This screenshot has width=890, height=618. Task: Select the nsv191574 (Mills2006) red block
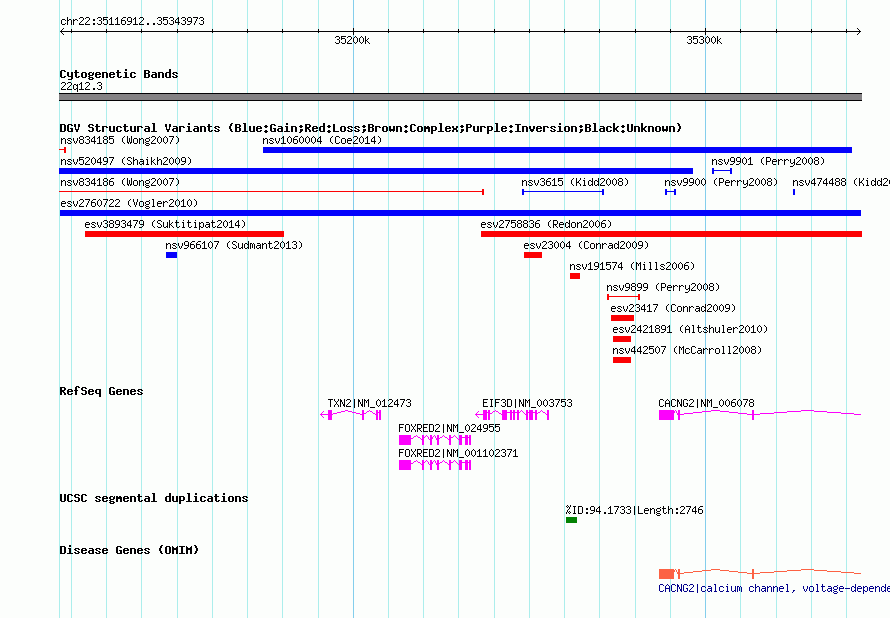click(575, 276)
